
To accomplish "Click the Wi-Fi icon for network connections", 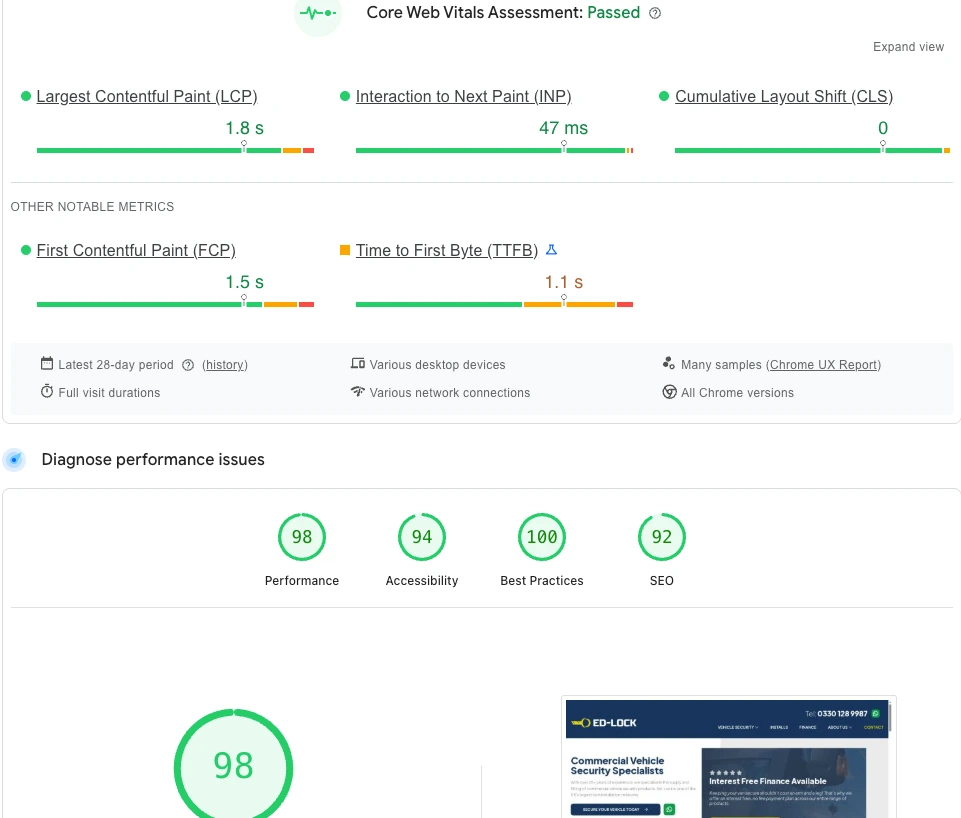I will pyautogui.click(x=358, y=392).
